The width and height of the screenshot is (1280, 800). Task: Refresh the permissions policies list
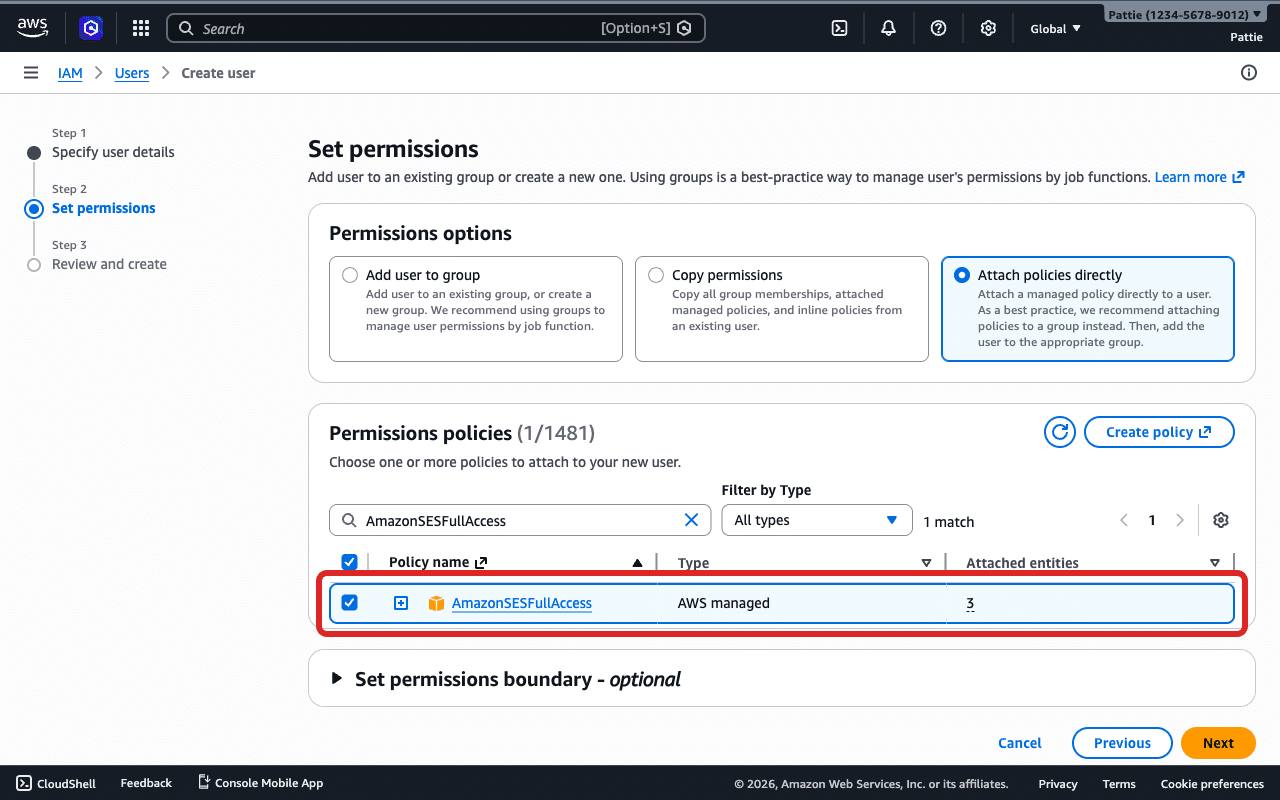click(1059, 432)
